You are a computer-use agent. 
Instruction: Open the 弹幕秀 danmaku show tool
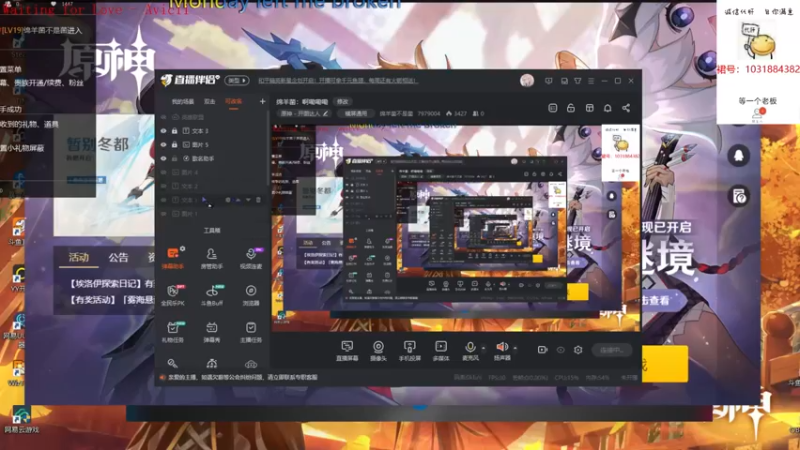click(211, 332)
